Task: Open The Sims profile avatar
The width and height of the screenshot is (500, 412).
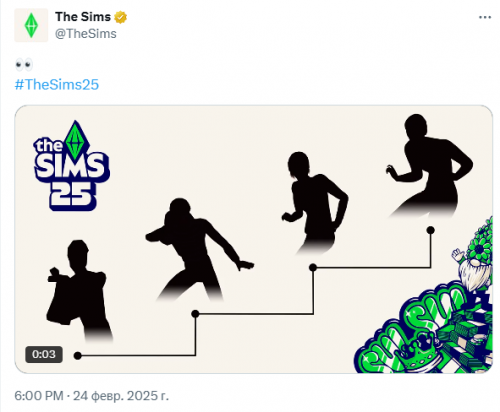Action: point(31,25)
